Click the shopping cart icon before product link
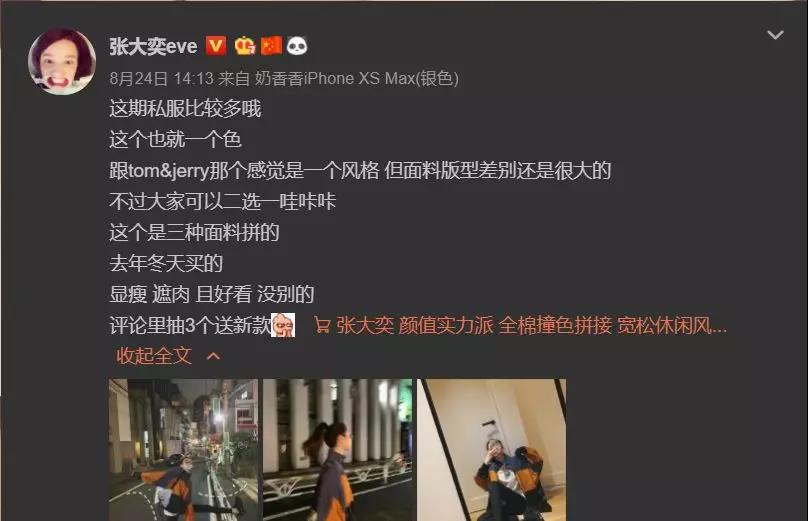 point(322,325)
